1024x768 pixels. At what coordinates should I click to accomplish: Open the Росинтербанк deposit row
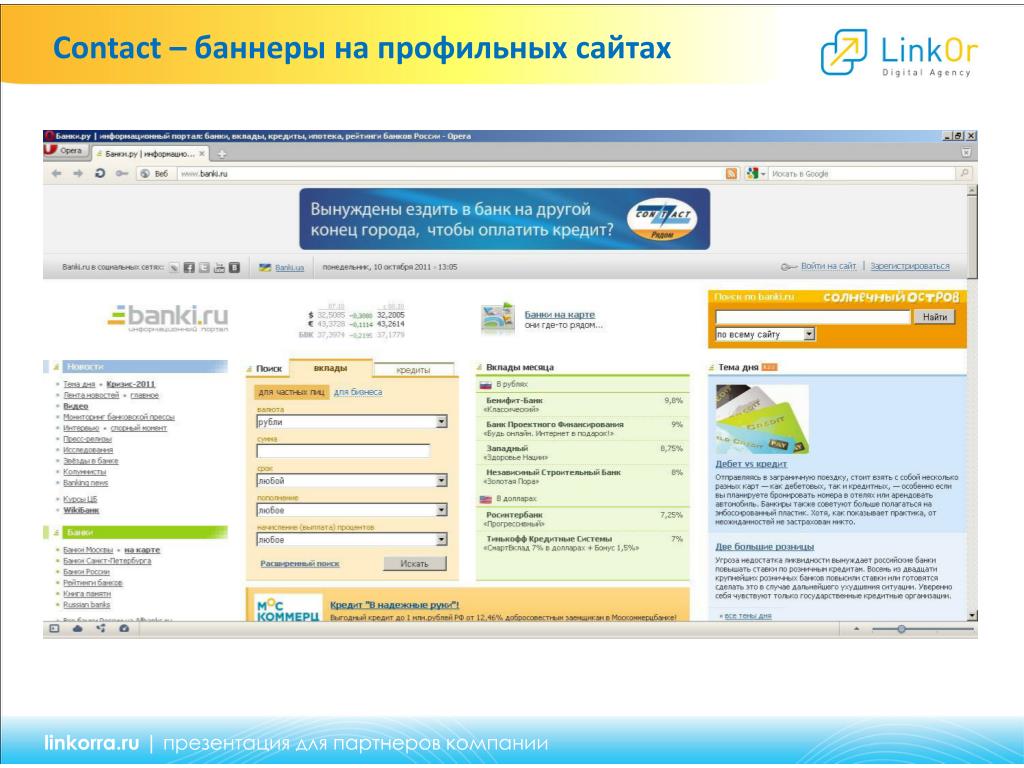click(583, 519)
